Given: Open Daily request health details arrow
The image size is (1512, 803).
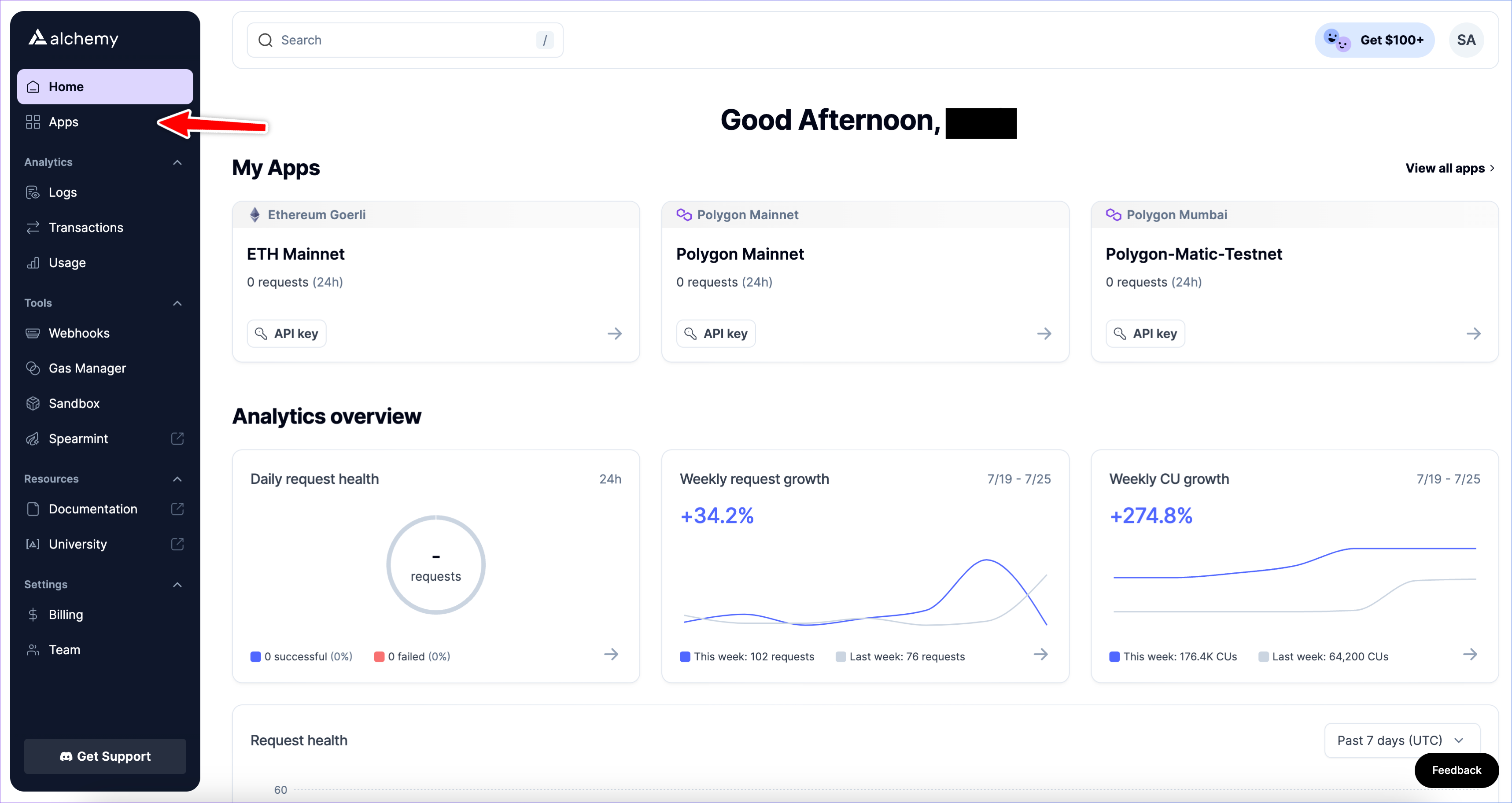Looking at the screenshot, I should pos(611,655).
